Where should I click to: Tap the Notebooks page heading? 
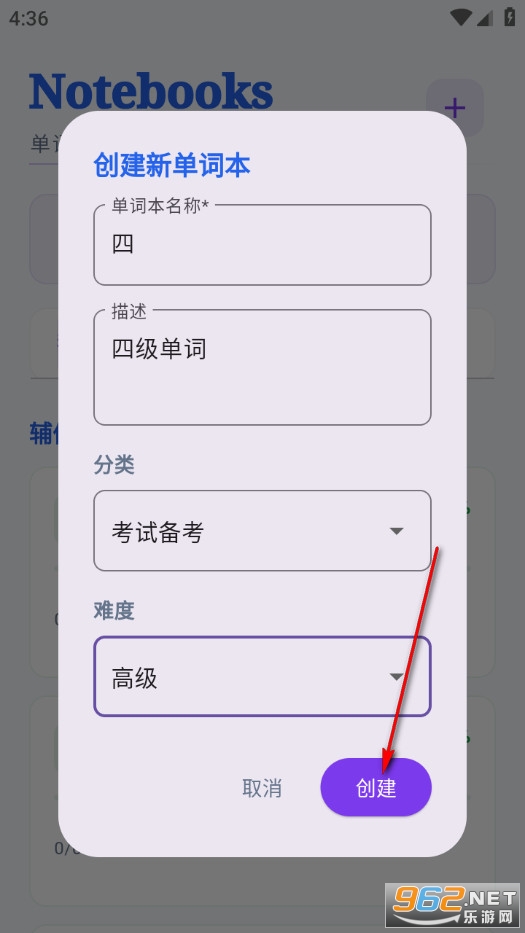click(x=151, y=91)
